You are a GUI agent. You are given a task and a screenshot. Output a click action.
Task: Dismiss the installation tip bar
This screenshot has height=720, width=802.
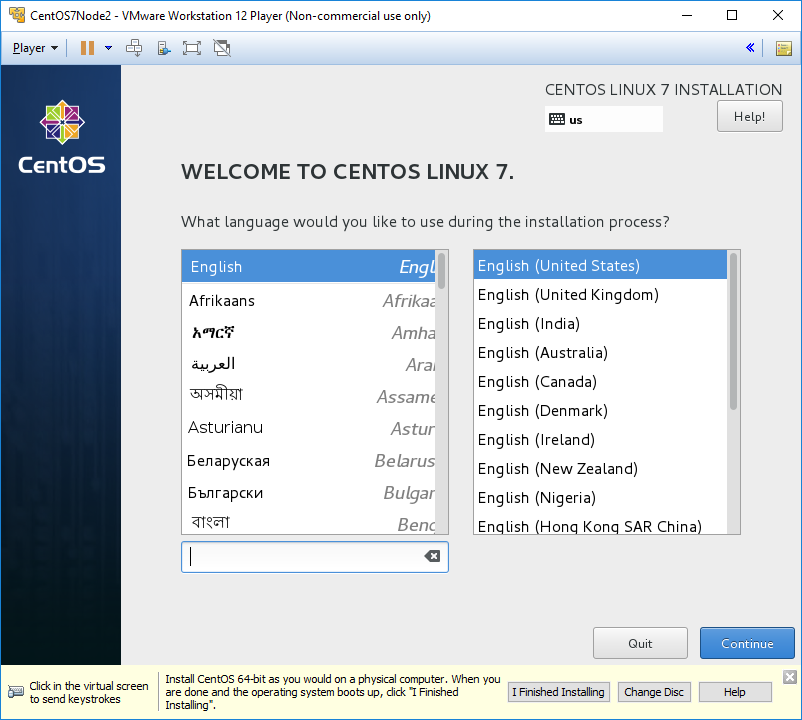pyautogui.click(x=789, y=677)
